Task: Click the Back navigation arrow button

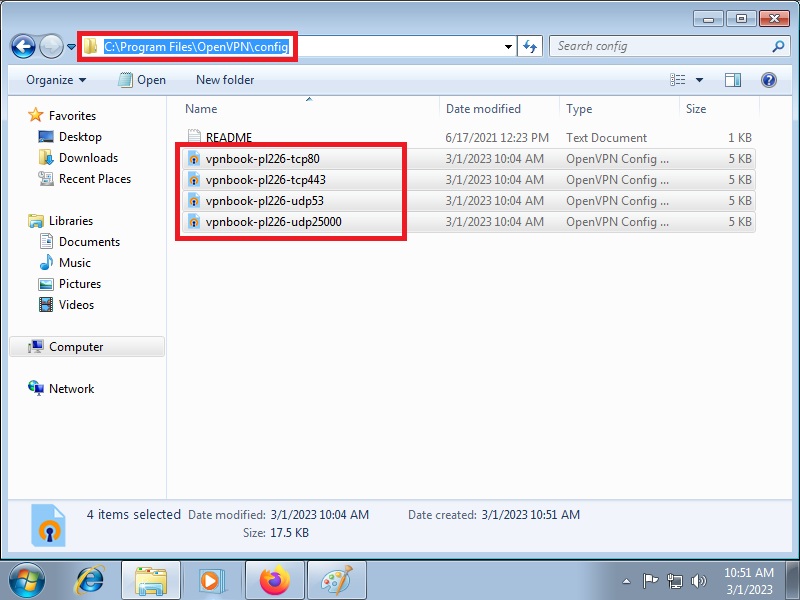Action: click(x=22, y=46)
